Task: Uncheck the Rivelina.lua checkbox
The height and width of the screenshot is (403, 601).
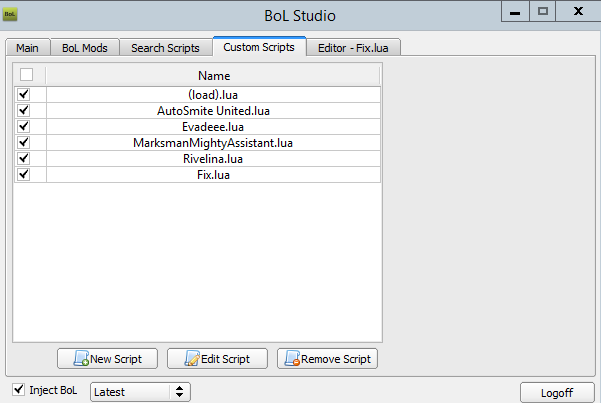Action: (x=24, y=158)
